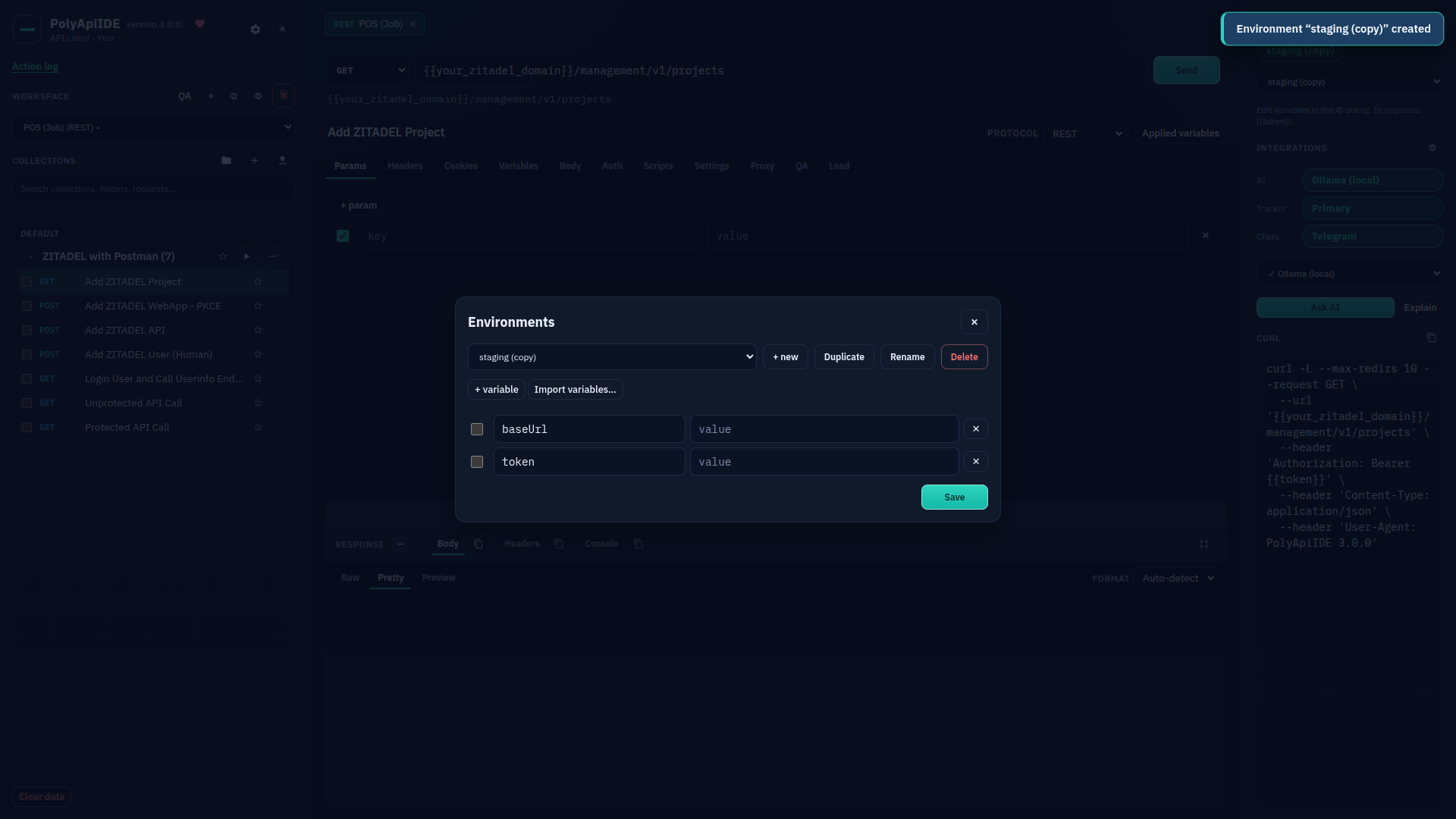Viewport: 1456px width, 819px height.
Task: Open the Auto-detect format dropdown
Action: click(1176, 579)
